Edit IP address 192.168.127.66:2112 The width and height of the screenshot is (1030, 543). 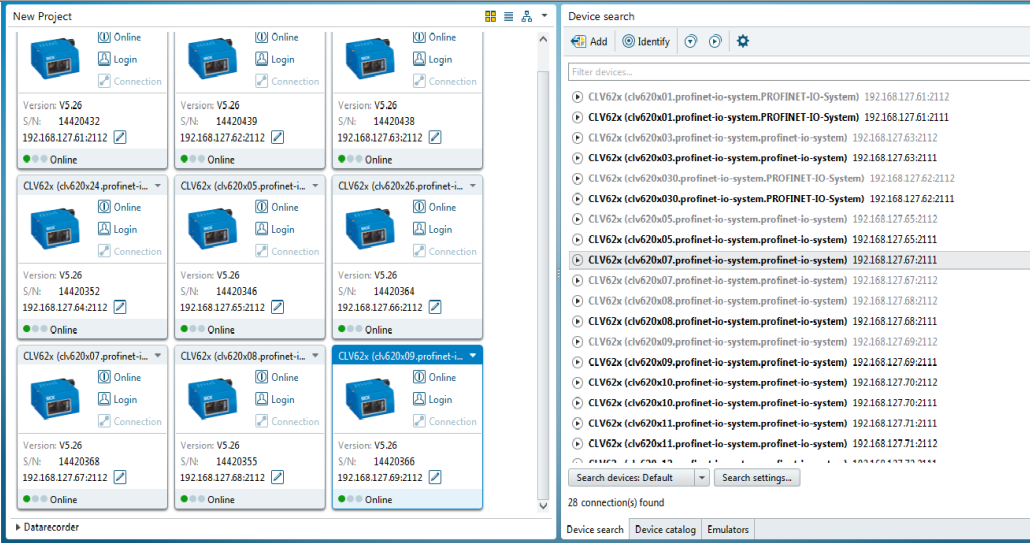(x=435, y=307)
